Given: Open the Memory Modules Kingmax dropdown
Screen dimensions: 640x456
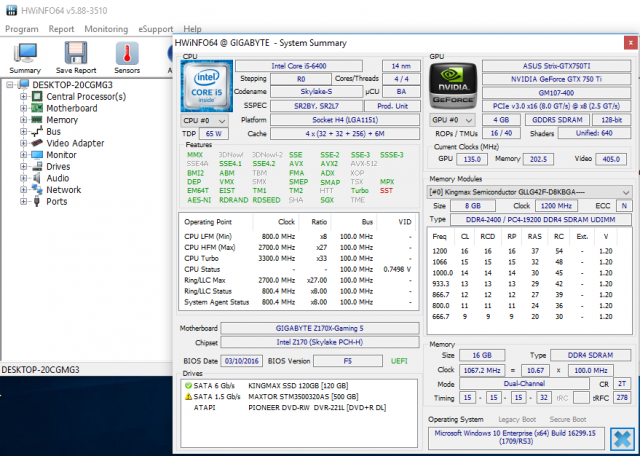Looking at the screenshot, I should point(529,190).
